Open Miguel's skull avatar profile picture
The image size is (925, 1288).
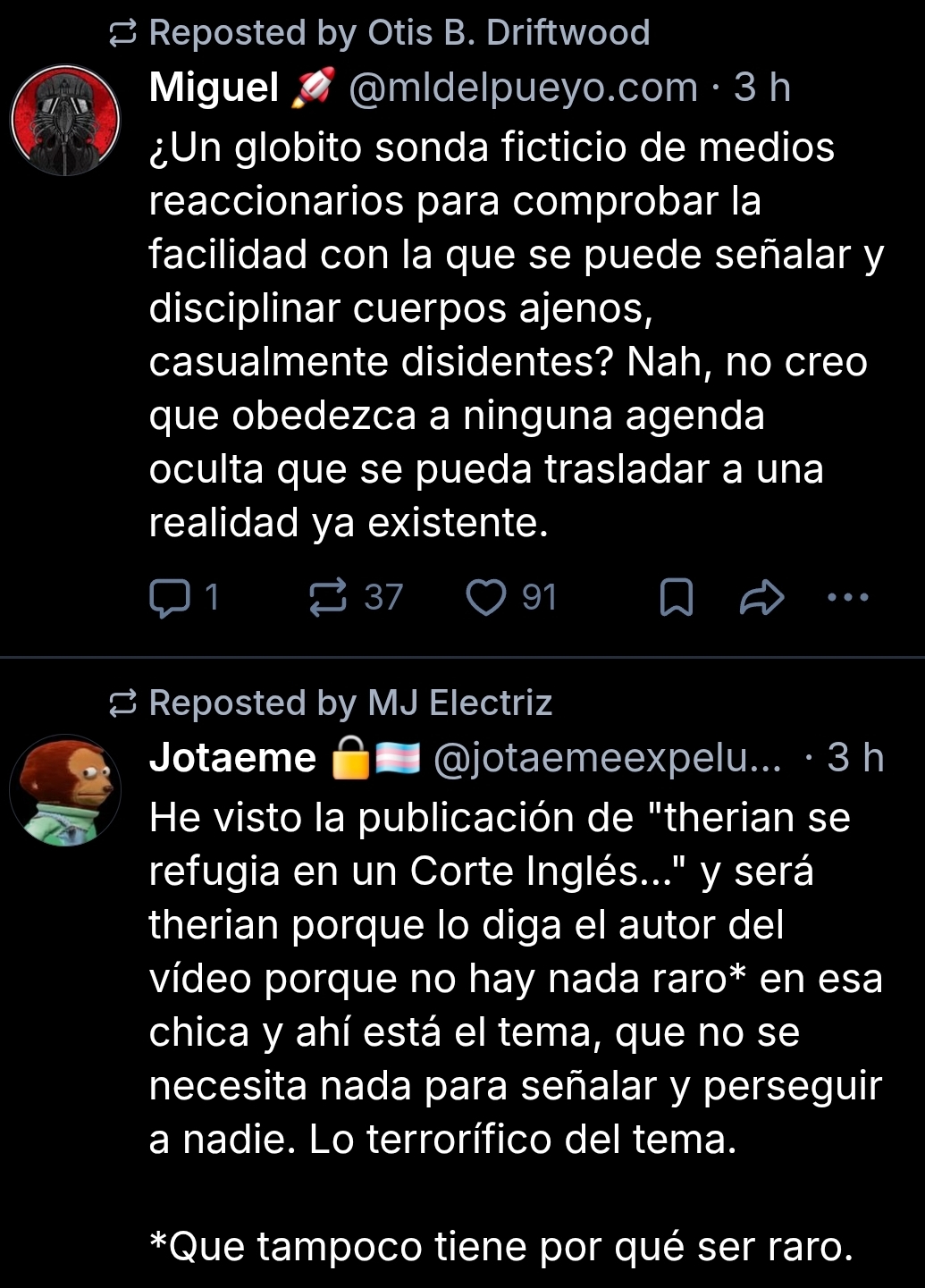coord(65,120)
